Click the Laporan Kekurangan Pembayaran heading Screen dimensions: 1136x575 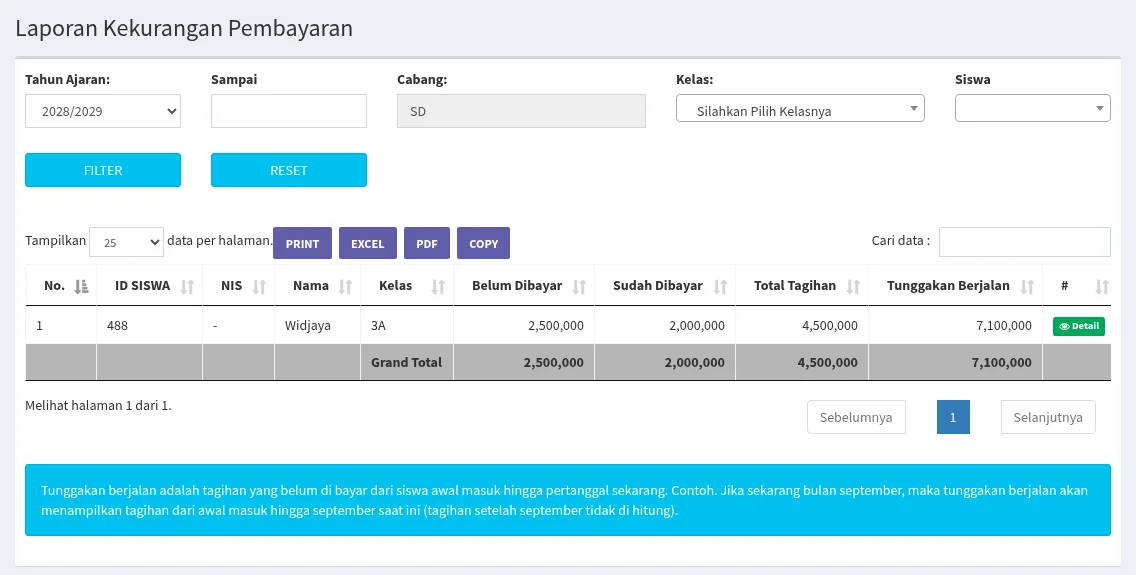[184, 28]
